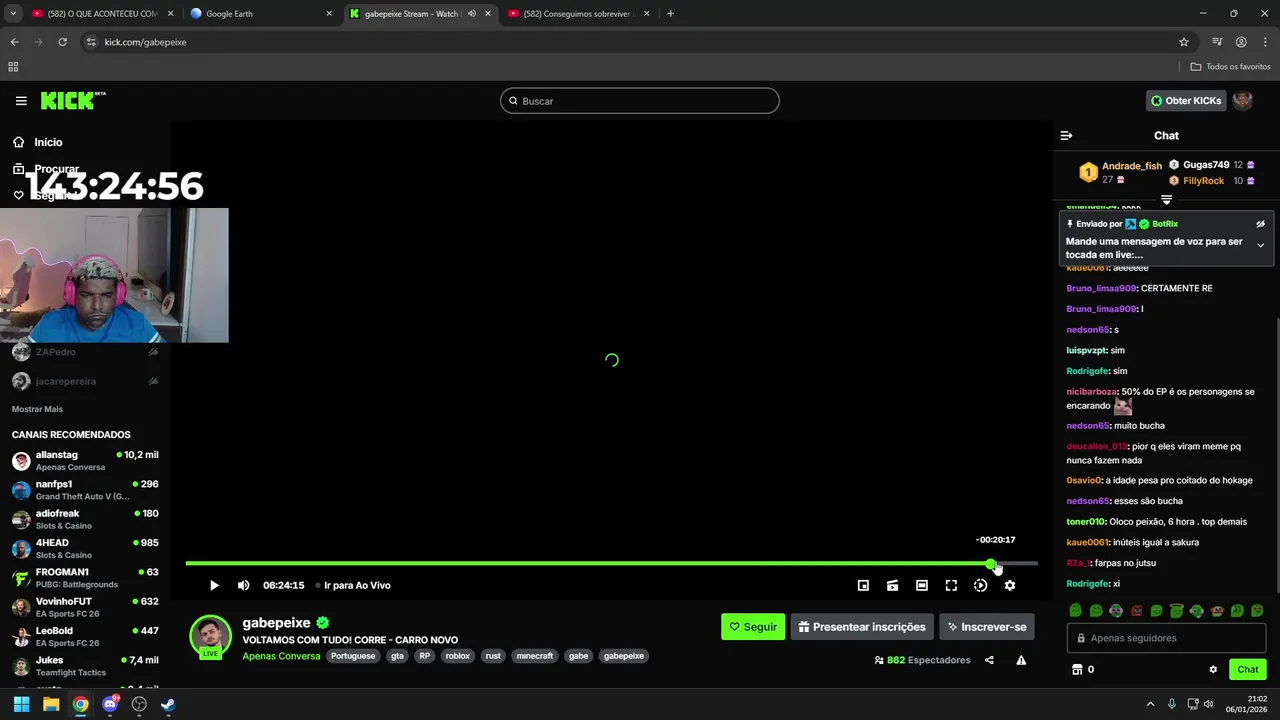Collapse chat panel with arrow icon
The width and height of the screenshot is (1280, 720).
click(1066, 135)
